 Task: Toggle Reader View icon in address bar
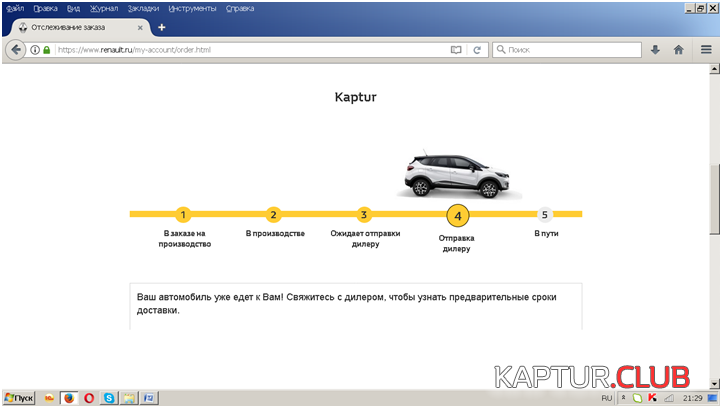pyautogui.click(x=456, y=49)
